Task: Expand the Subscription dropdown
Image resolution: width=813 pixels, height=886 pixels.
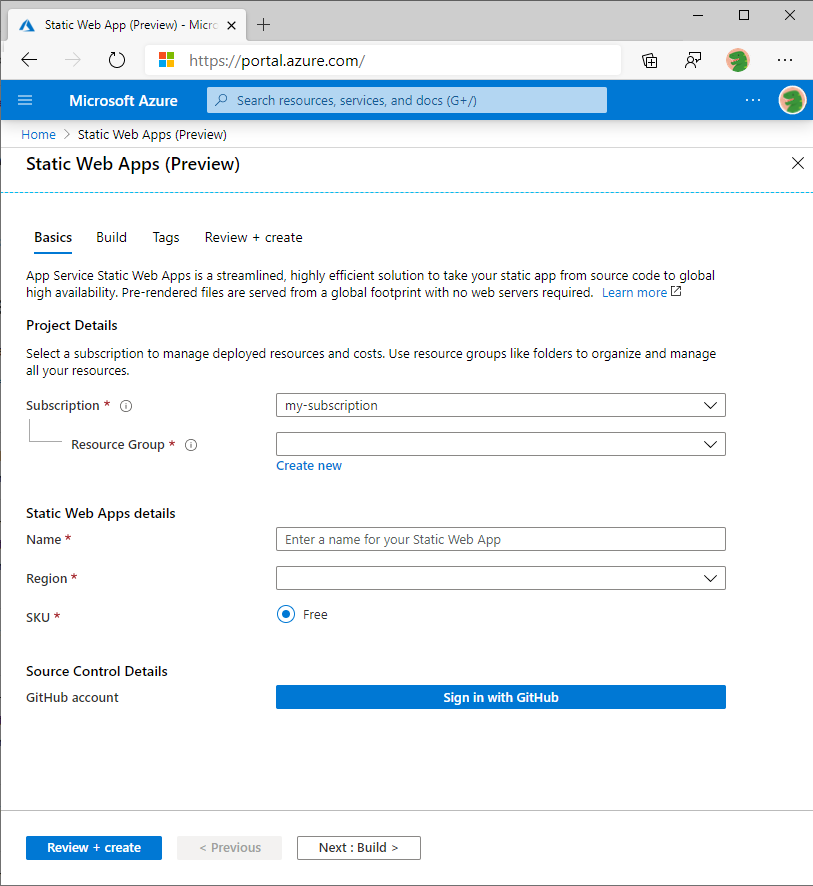Action: pyautogui.click(x=501, y=405)
